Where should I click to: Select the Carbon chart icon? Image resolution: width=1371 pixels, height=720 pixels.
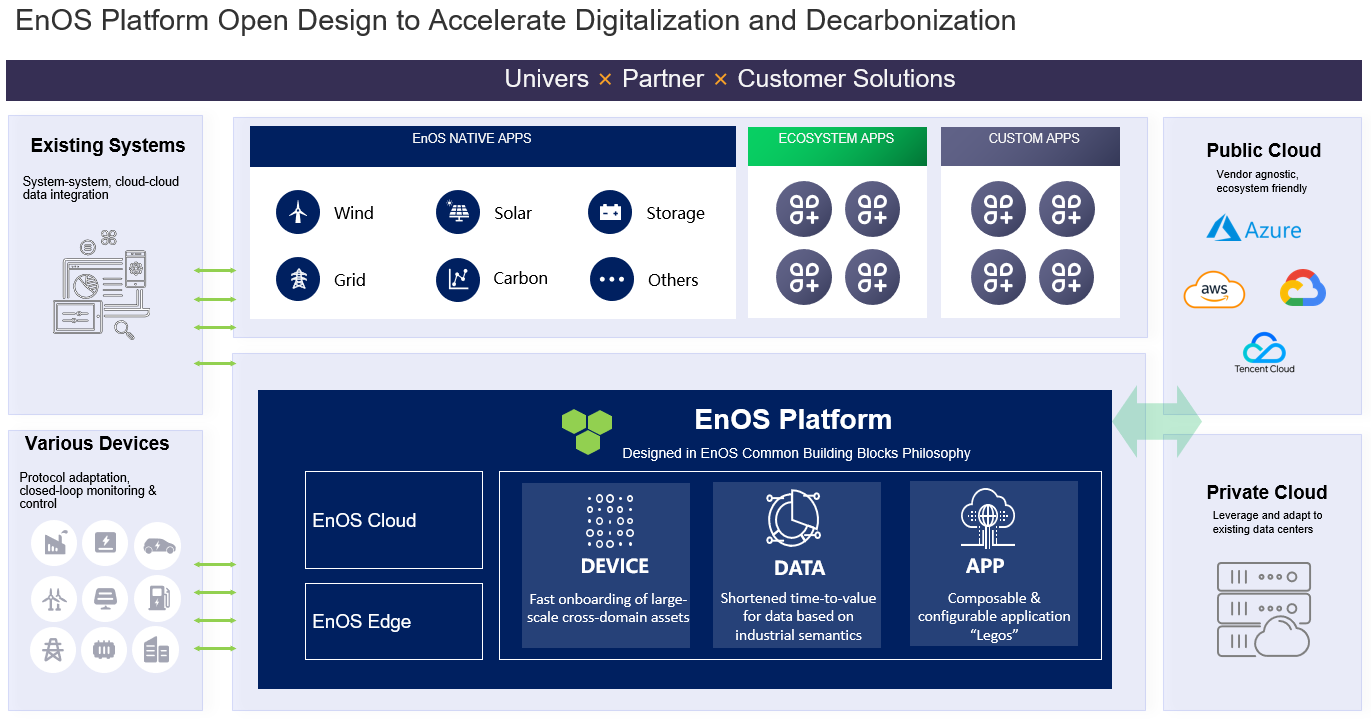458,280
